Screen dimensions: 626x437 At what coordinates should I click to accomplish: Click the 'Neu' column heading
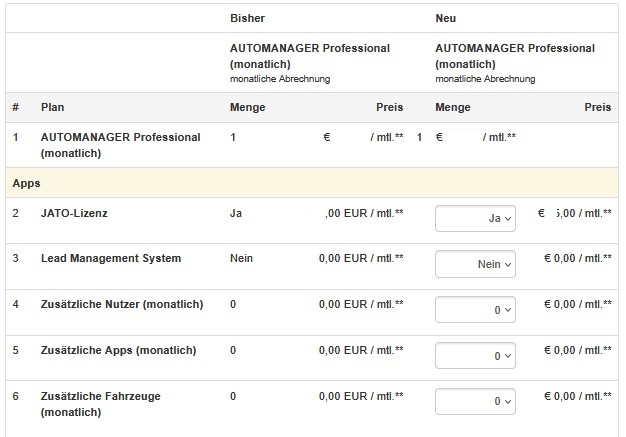(x=446, y=18)
